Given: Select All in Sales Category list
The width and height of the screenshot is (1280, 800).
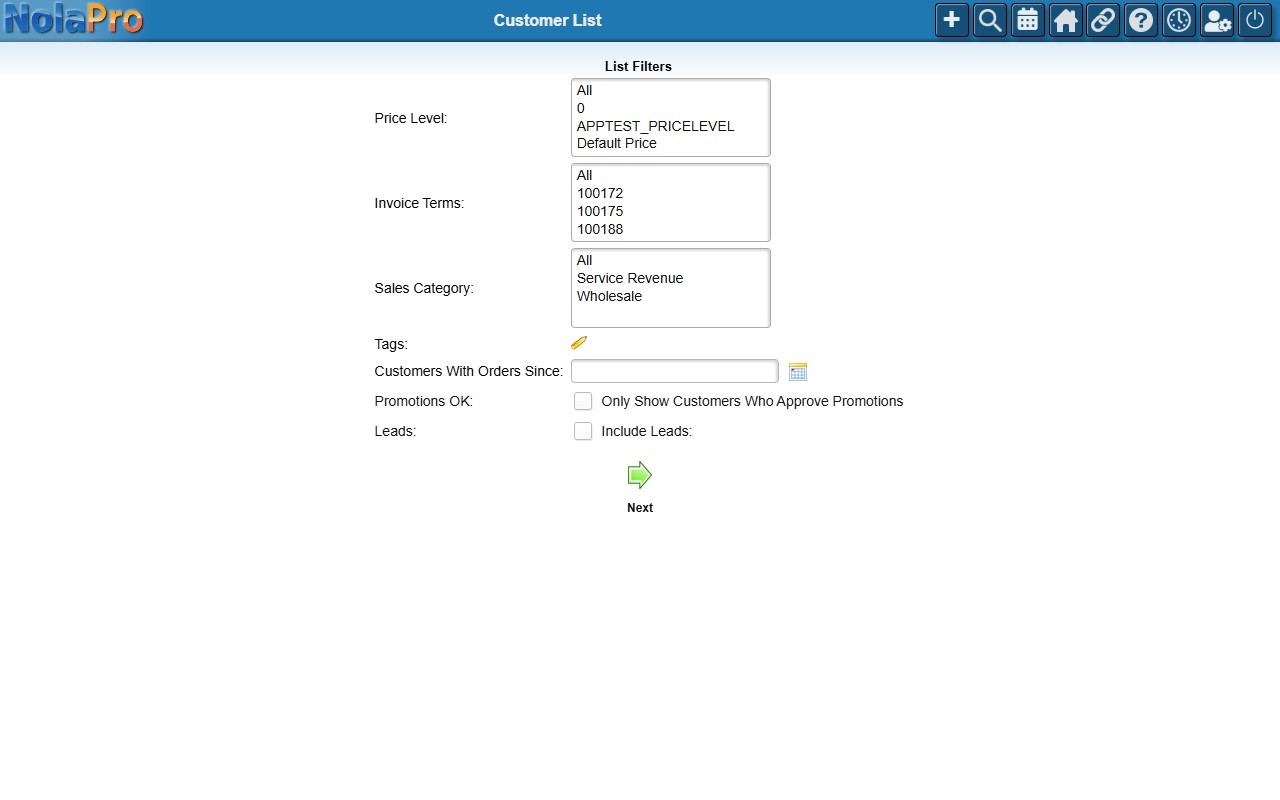Looking at the screenshot, I should click(670, 260).
